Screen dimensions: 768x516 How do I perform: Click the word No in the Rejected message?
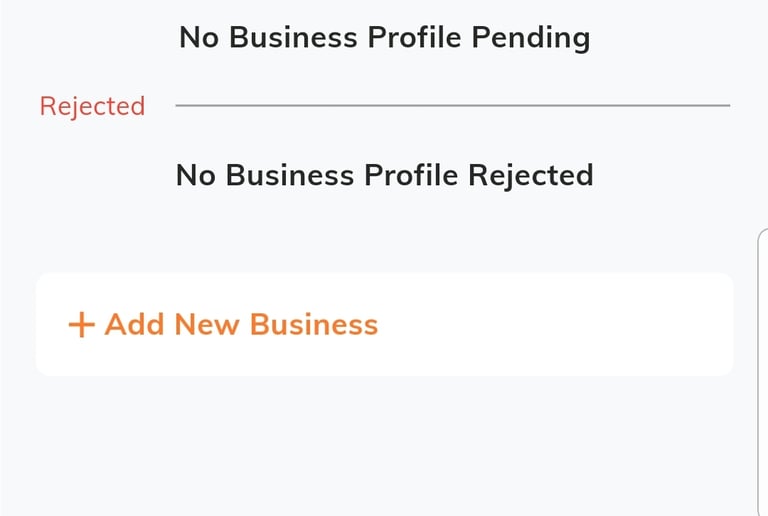pos(194,175)
